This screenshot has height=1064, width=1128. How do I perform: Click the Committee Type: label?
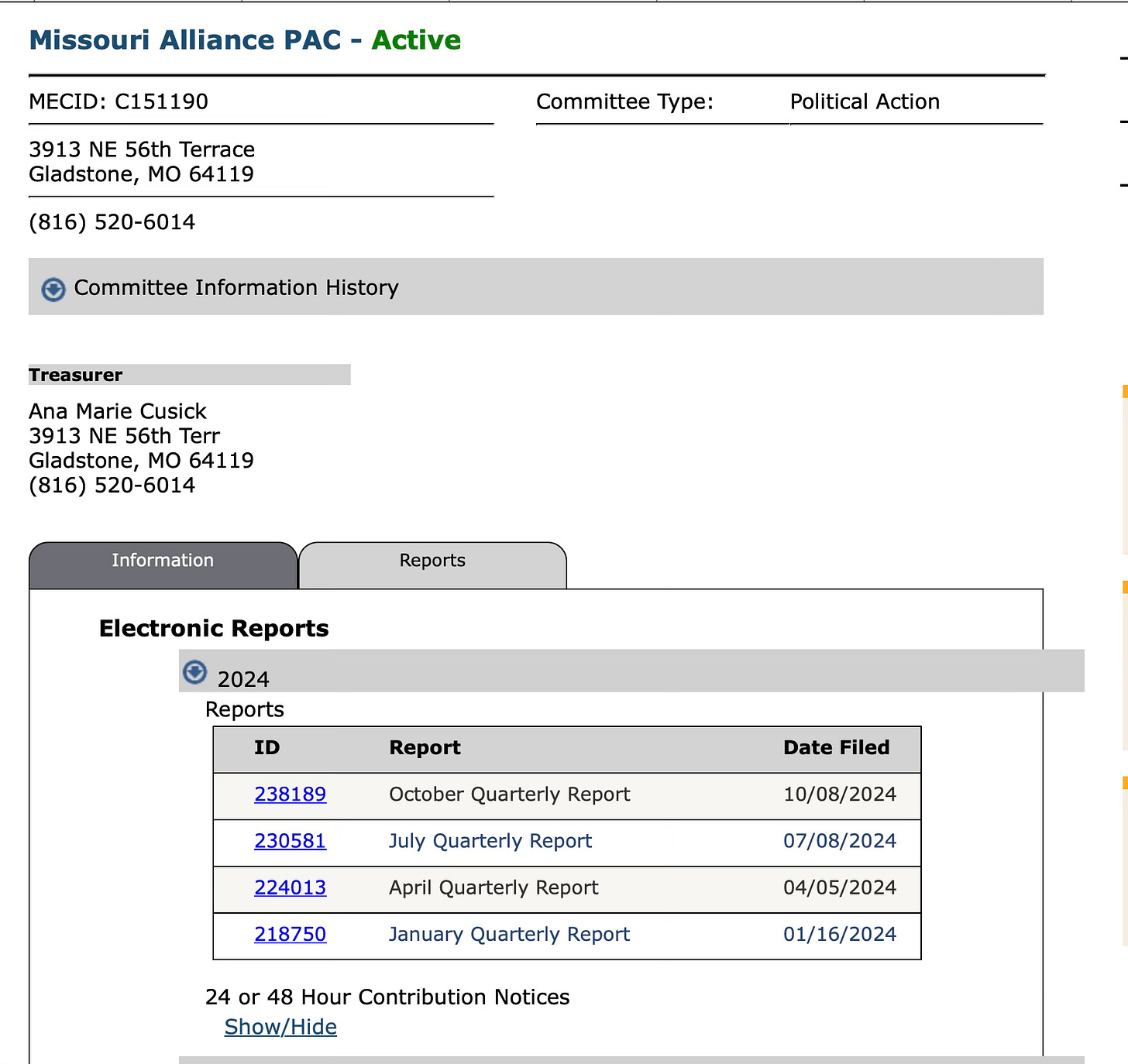624,101
